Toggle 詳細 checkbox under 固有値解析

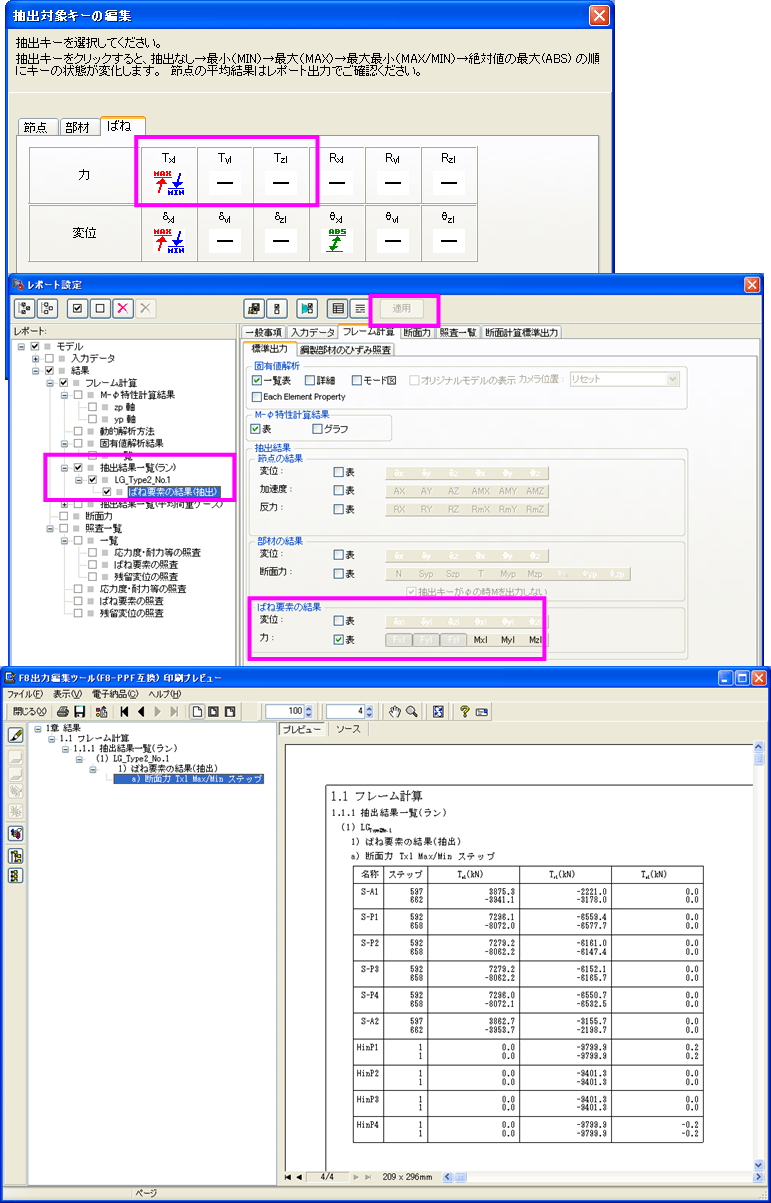310,380
